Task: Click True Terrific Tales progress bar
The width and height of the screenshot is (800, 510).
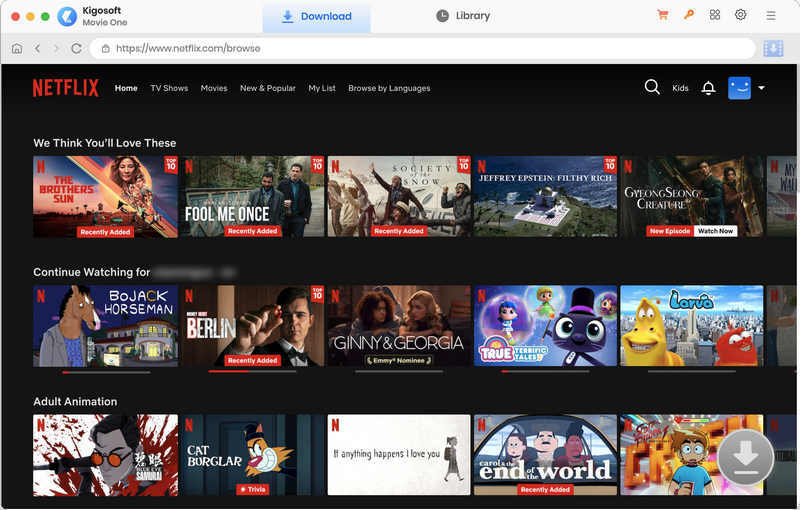Action: 545,371
